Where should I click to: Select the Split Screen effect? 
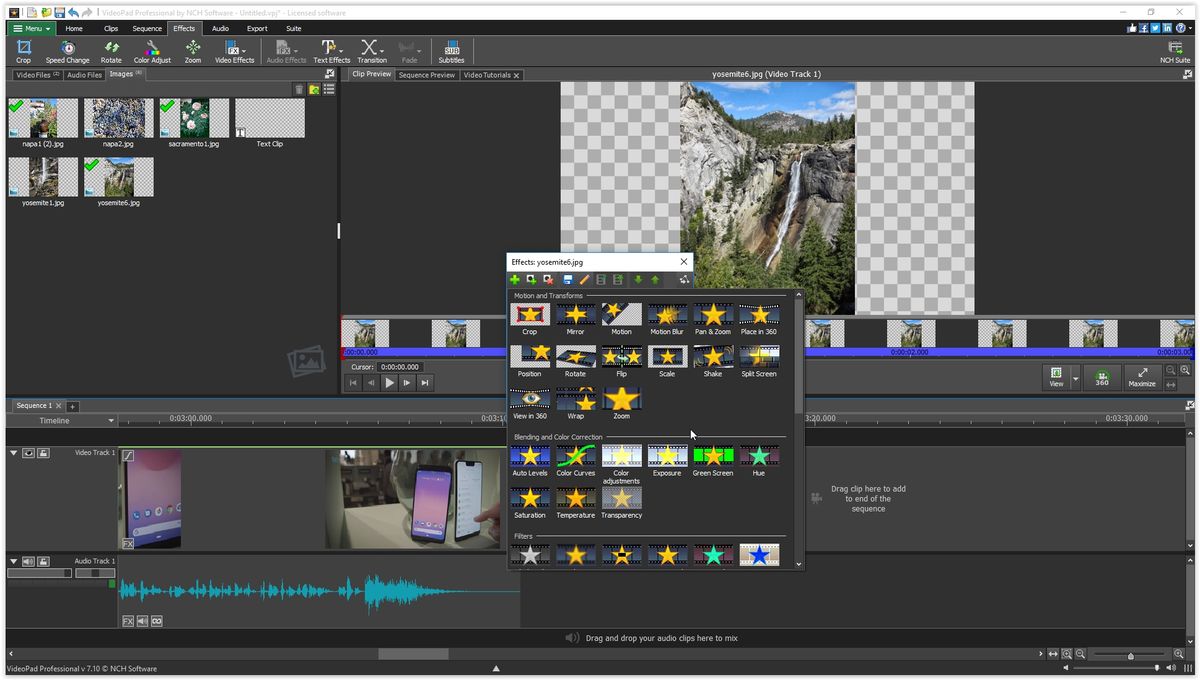click(x=759, y=357)
